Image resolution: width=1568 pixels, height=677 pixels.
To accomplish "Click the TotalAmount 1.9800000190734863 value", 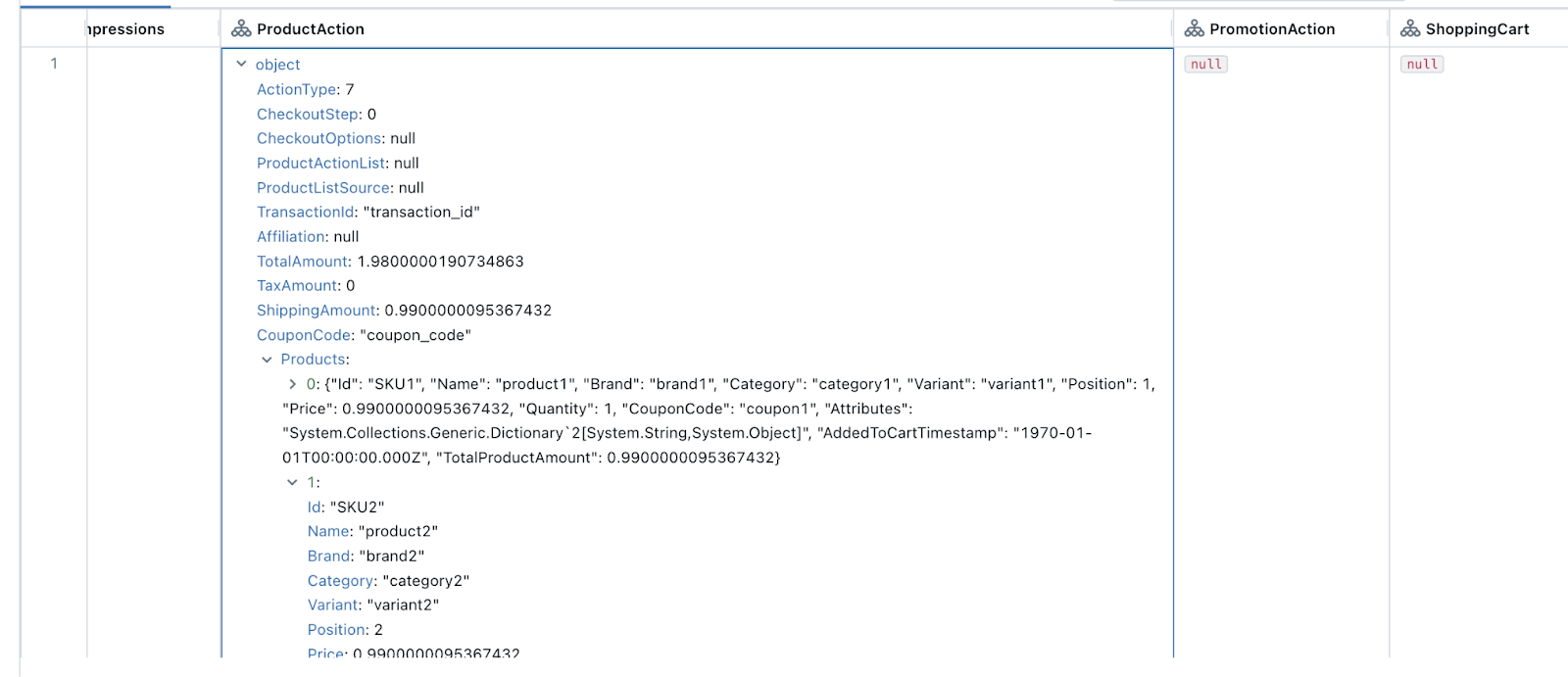I will pos(441,262).
